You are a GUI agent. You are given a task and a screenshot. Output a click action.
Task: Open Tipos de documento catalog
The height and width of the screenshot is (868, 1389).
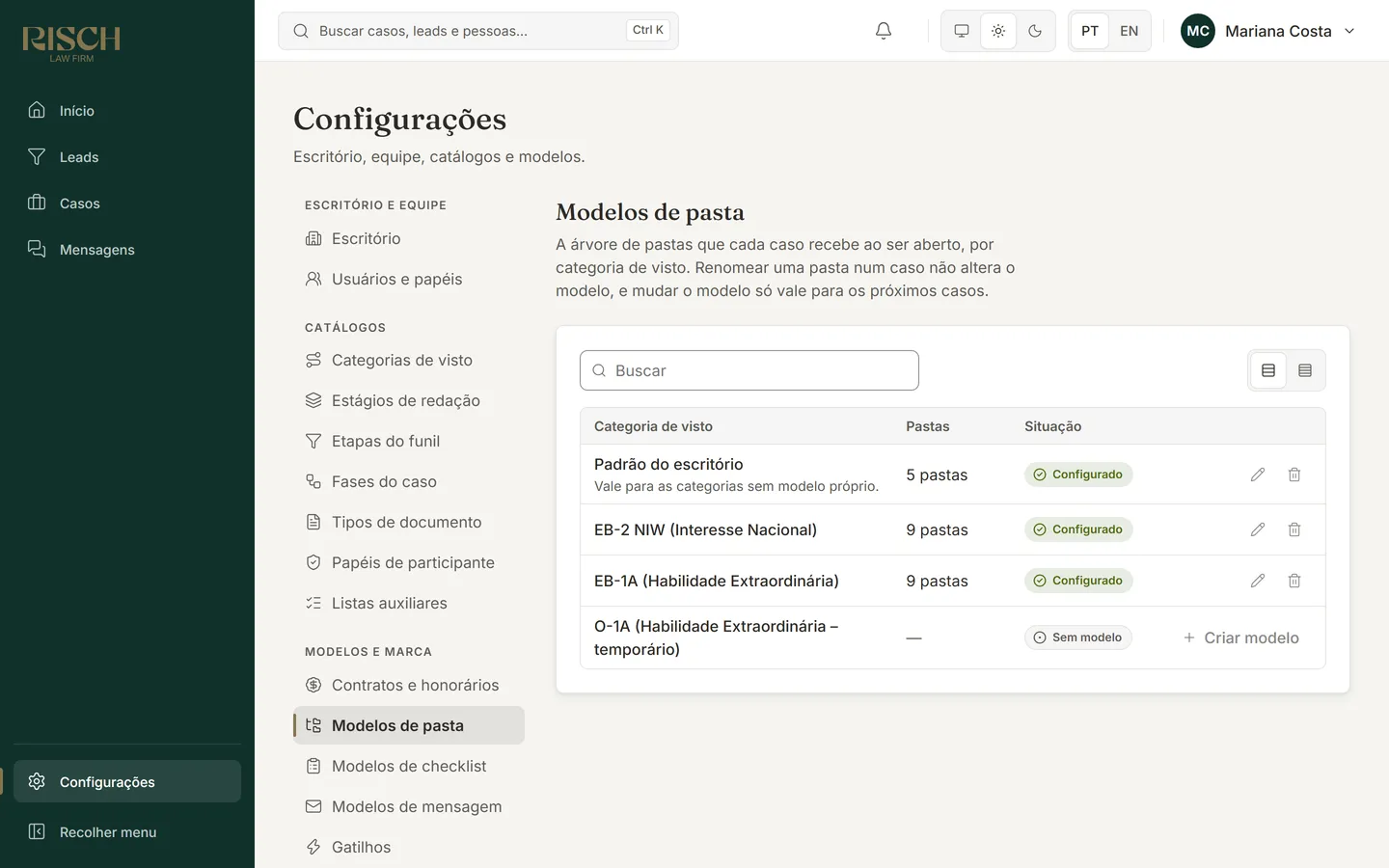[x=409, y=522]
